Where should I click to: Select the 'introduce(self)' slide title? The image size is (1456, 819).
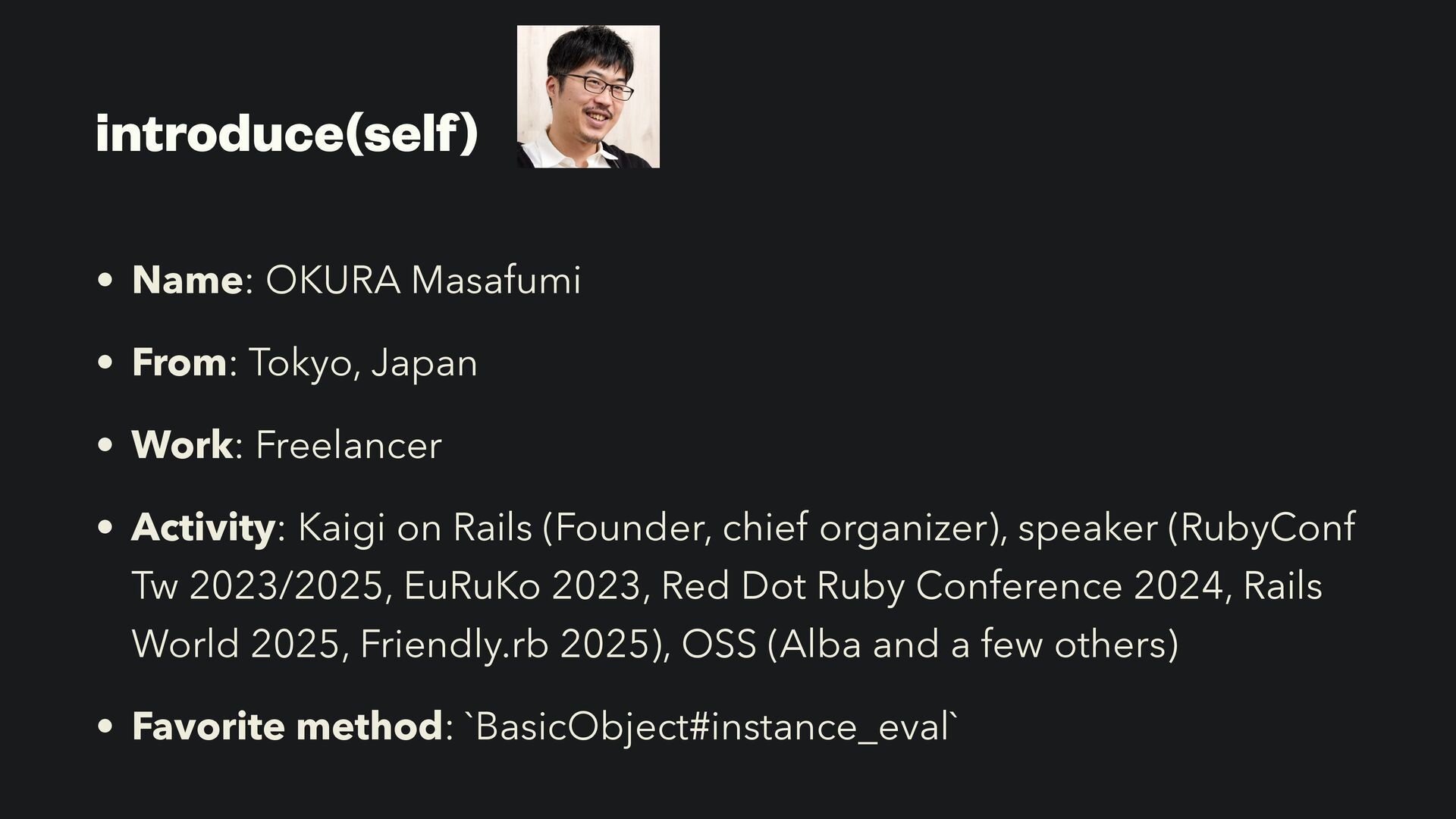point(287,133)
